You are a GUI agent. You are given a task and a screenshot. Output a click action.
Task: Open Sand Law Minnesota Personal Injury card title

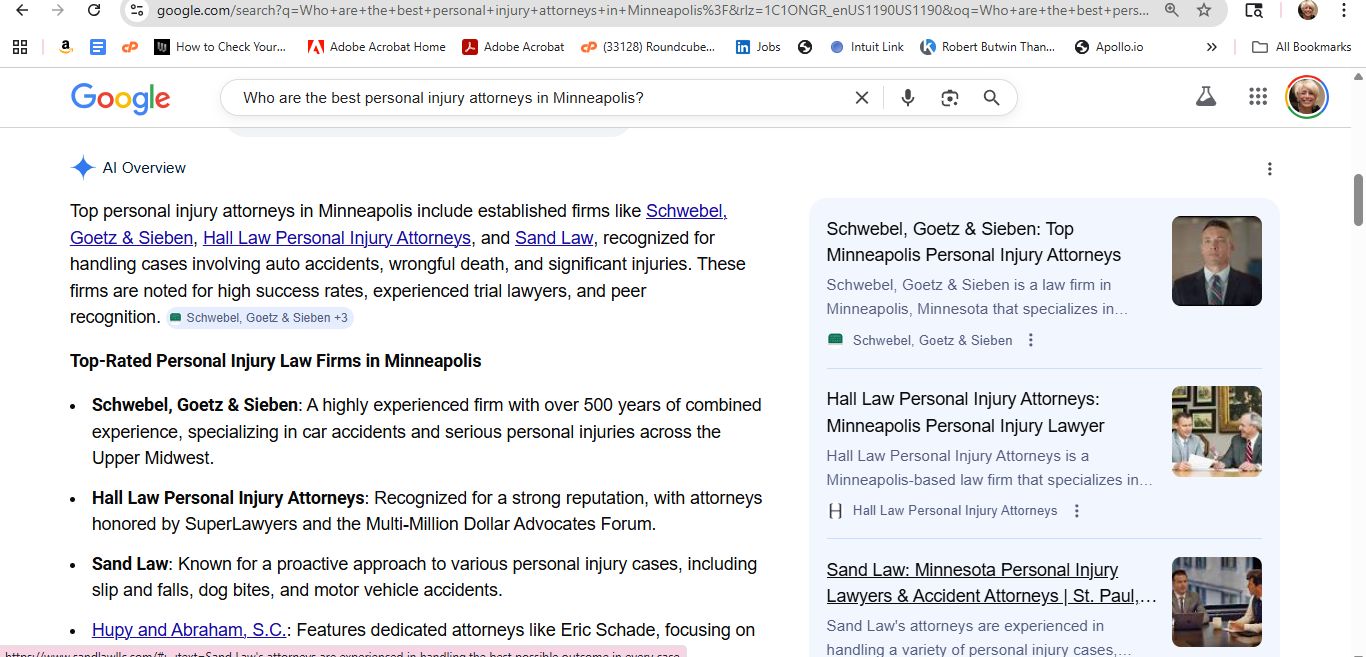click(991, 583)
